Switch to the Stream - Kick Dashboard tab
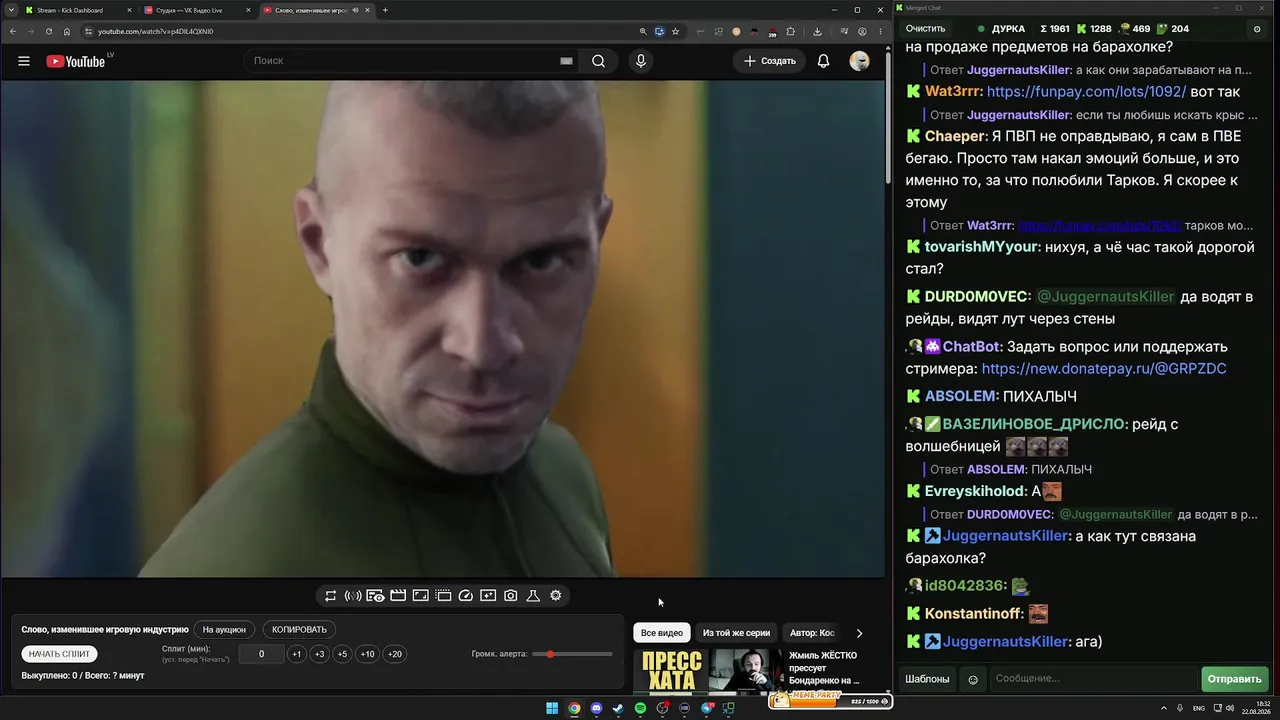The width and height of the screenshot is (1280, 720). point(79,10)
